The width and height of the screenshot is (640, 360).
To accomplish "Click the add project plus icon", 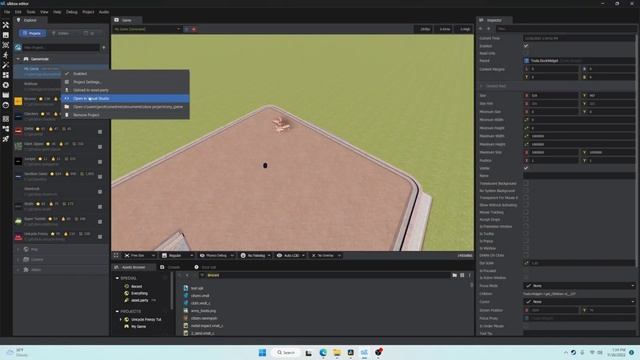I will point(104,48).
